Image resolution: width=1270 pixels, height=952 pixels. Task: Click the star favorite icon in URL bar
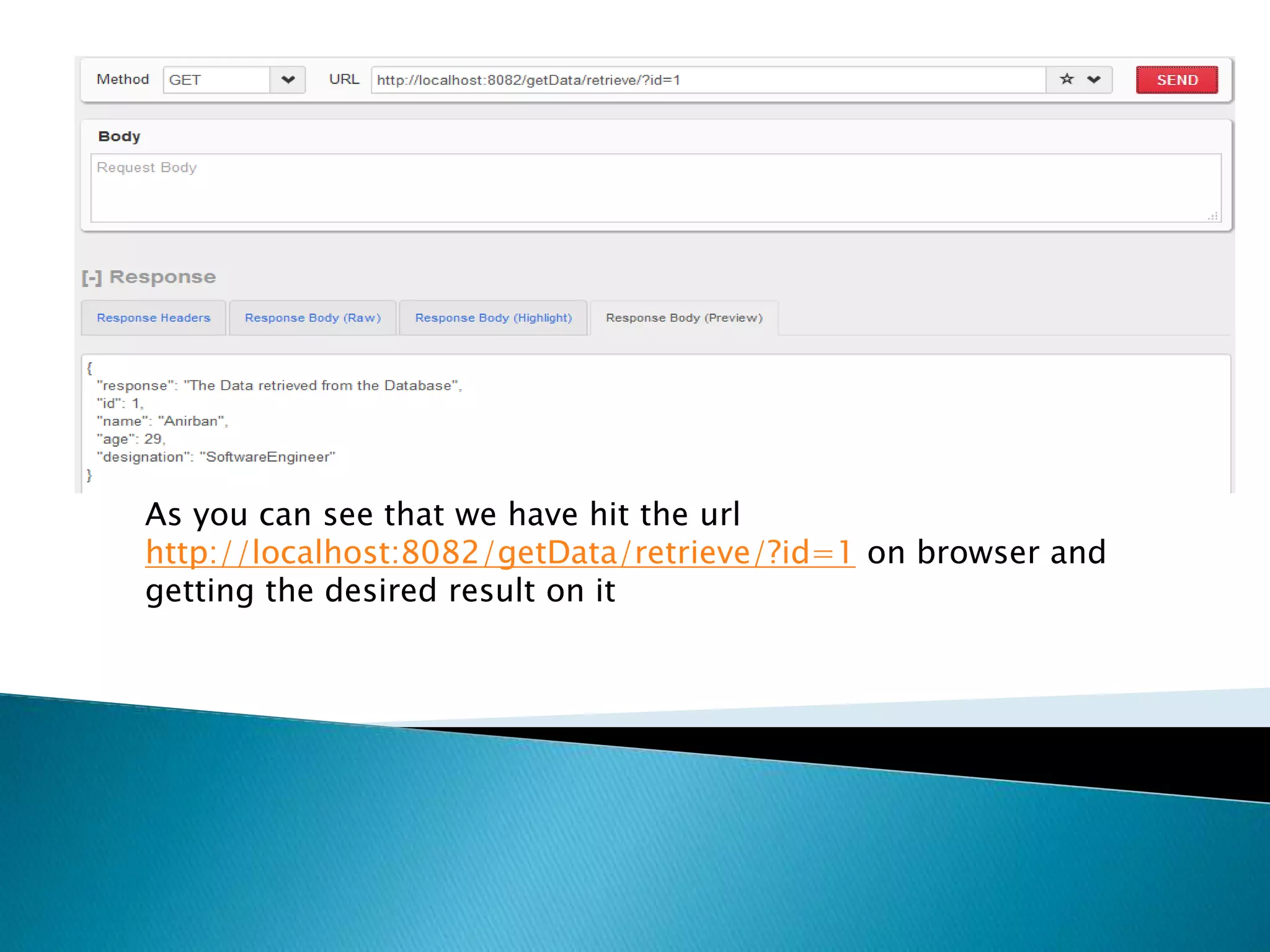1066,79
